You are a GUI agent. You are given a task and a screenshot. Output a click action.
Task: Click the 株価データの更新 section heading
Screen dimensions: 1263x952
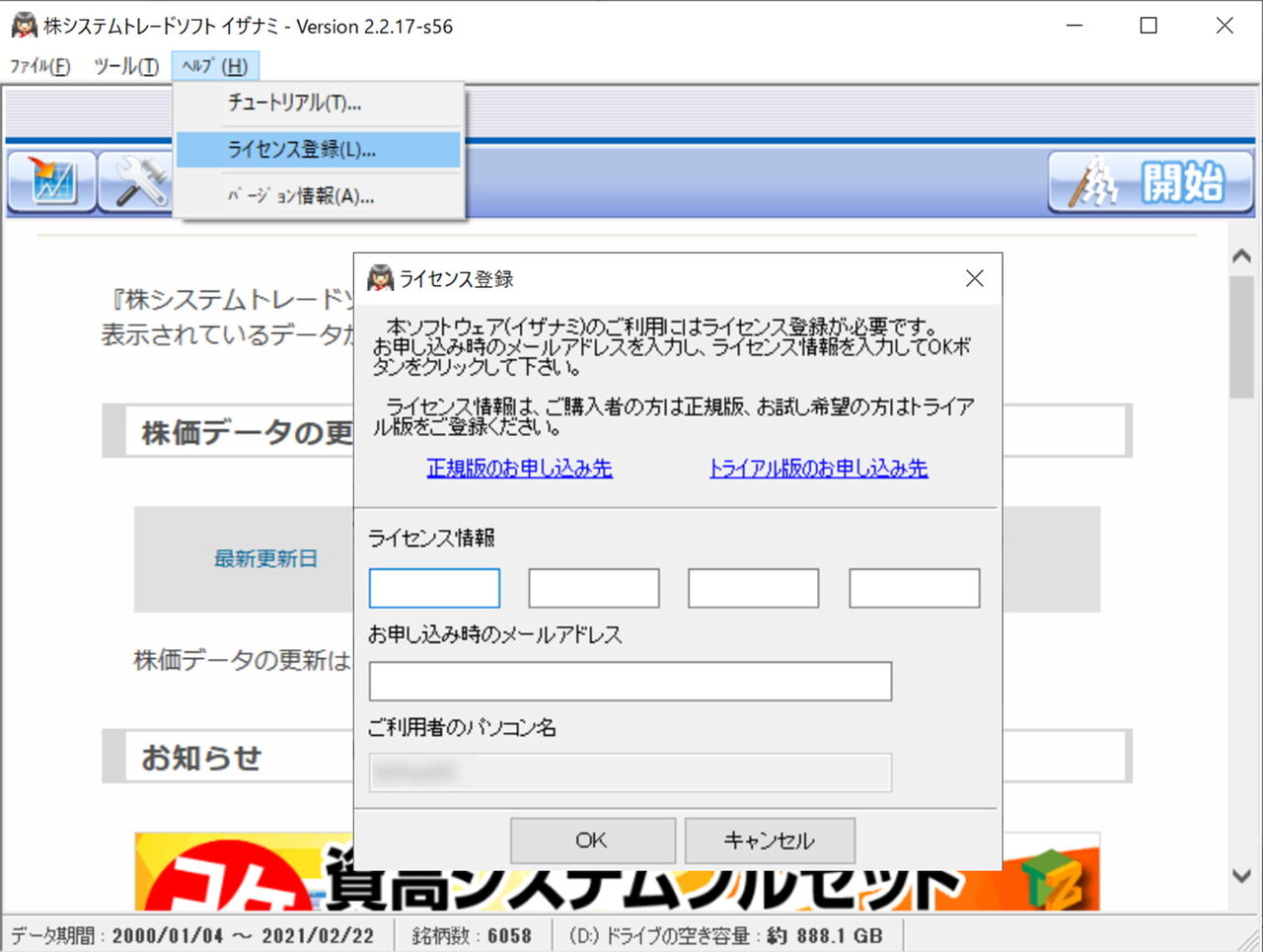(x=247, y=433)
